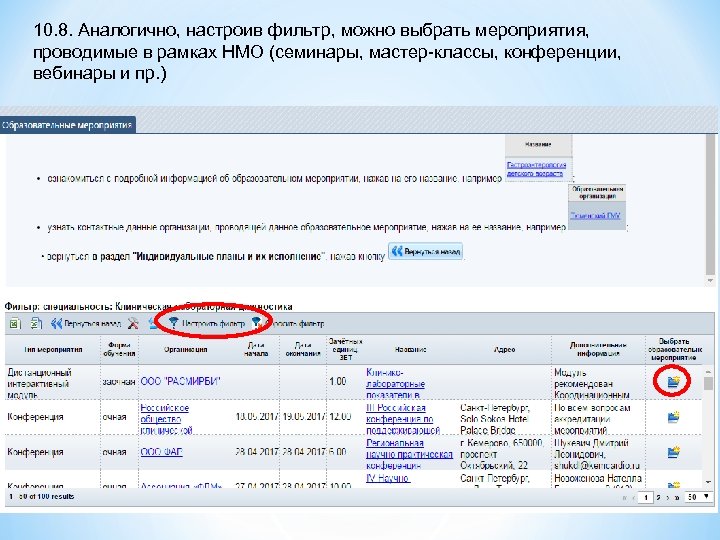Viewport: 720px width, 540px height.
Task: Go to page 2 in the pager
Action: click(658, 497)
